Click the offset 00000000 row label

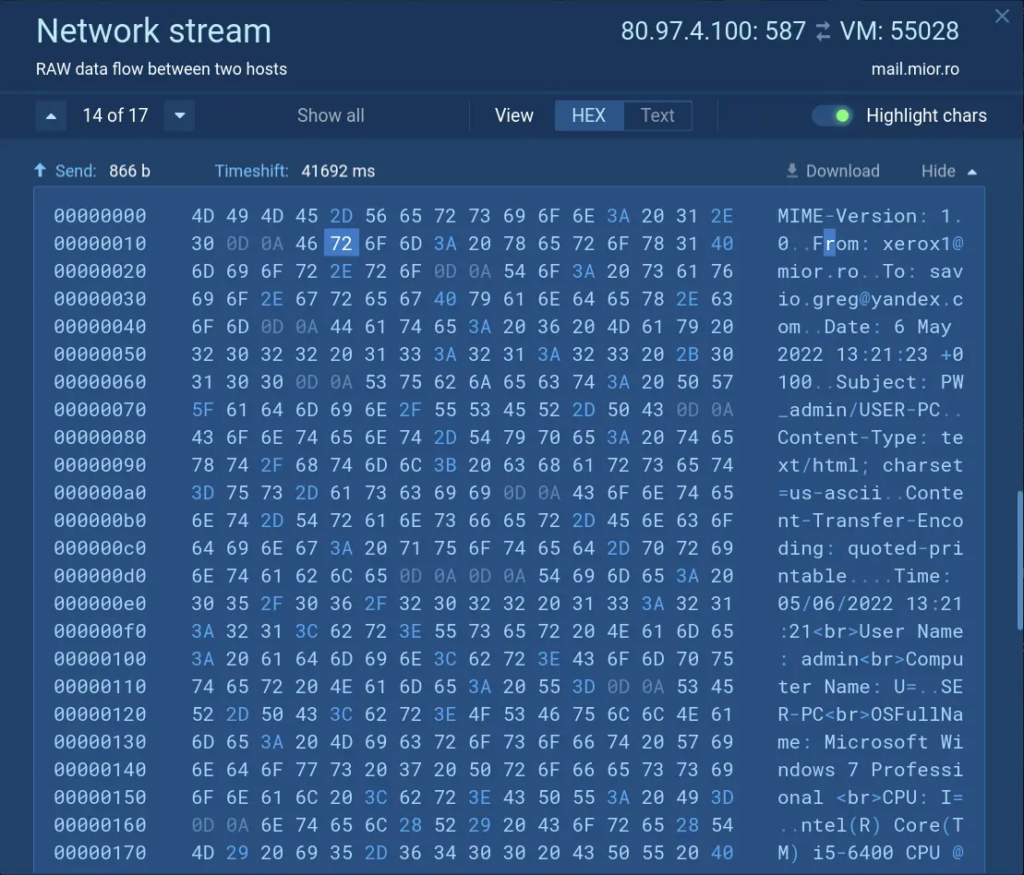pos(100,216)
